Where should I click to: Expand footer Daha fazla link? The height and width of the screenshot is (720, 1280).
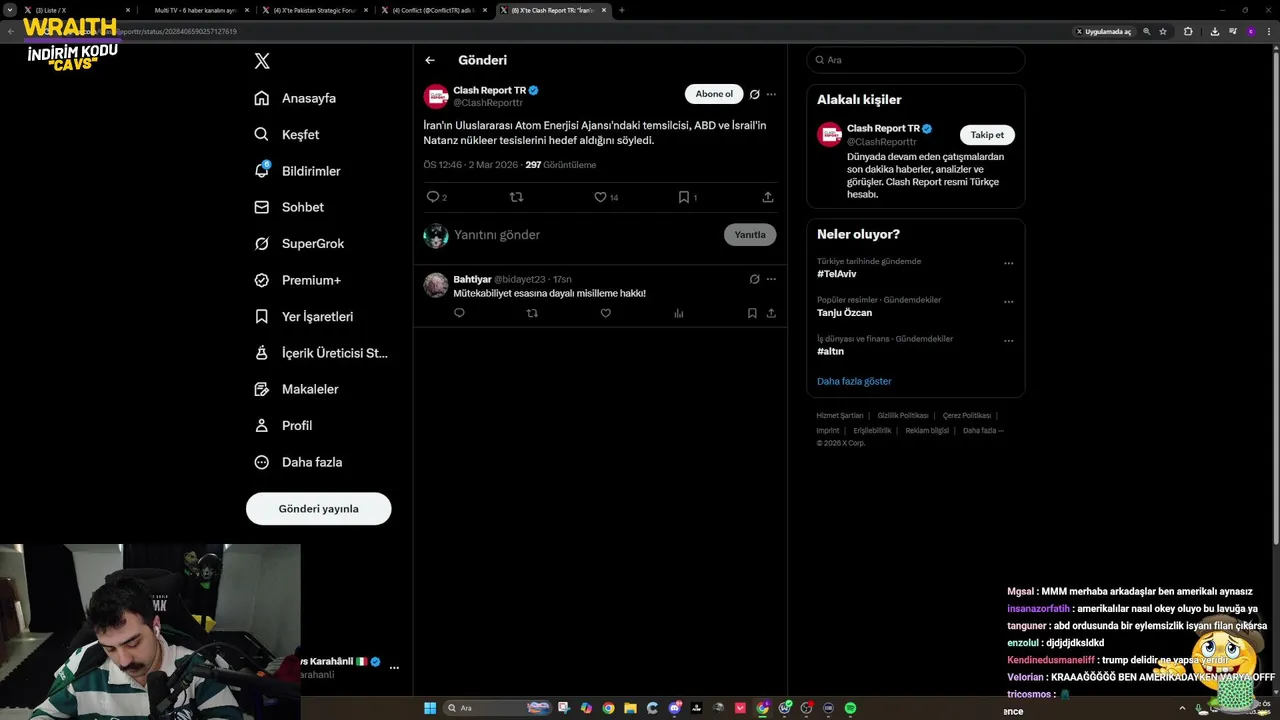pyautogui.click(x=983, y=430)
